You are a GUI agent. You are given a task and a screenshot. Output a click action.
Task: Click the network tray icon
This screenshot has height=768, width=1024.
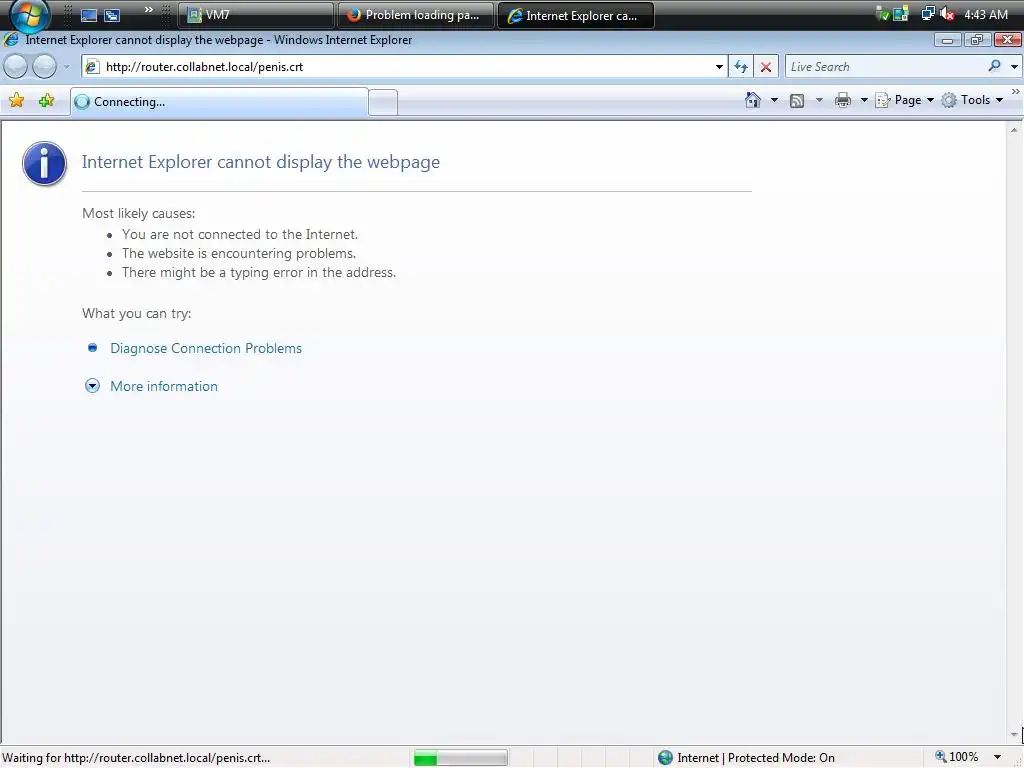[928, 14]
